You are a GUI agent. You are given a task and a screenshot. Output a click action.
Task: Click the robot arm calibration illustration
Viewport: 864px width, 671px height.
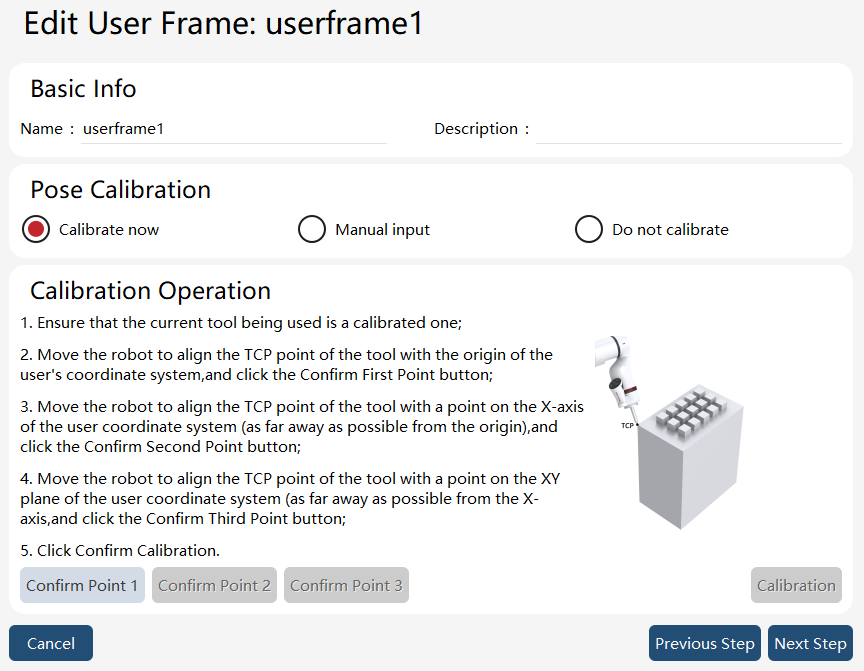(669, 432)
